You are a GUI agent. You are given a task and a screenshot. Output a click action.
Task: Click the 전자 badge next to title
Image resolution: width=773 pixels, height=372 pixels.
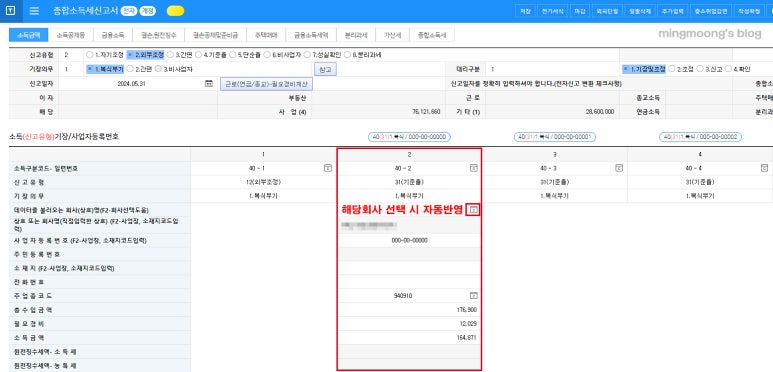point(128,11)
